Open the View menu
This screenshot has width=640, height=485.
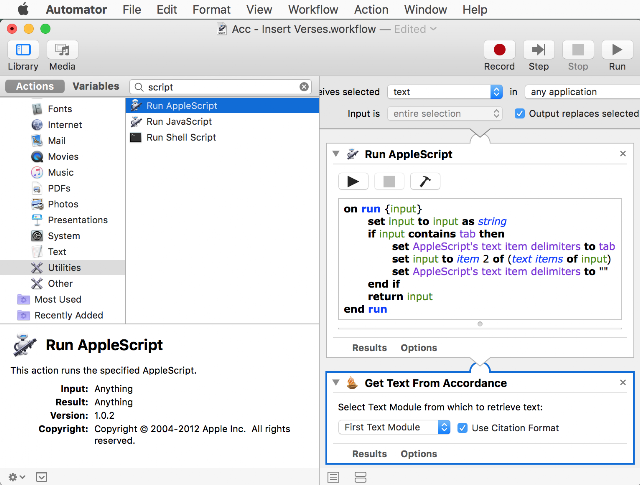[259, 9]
